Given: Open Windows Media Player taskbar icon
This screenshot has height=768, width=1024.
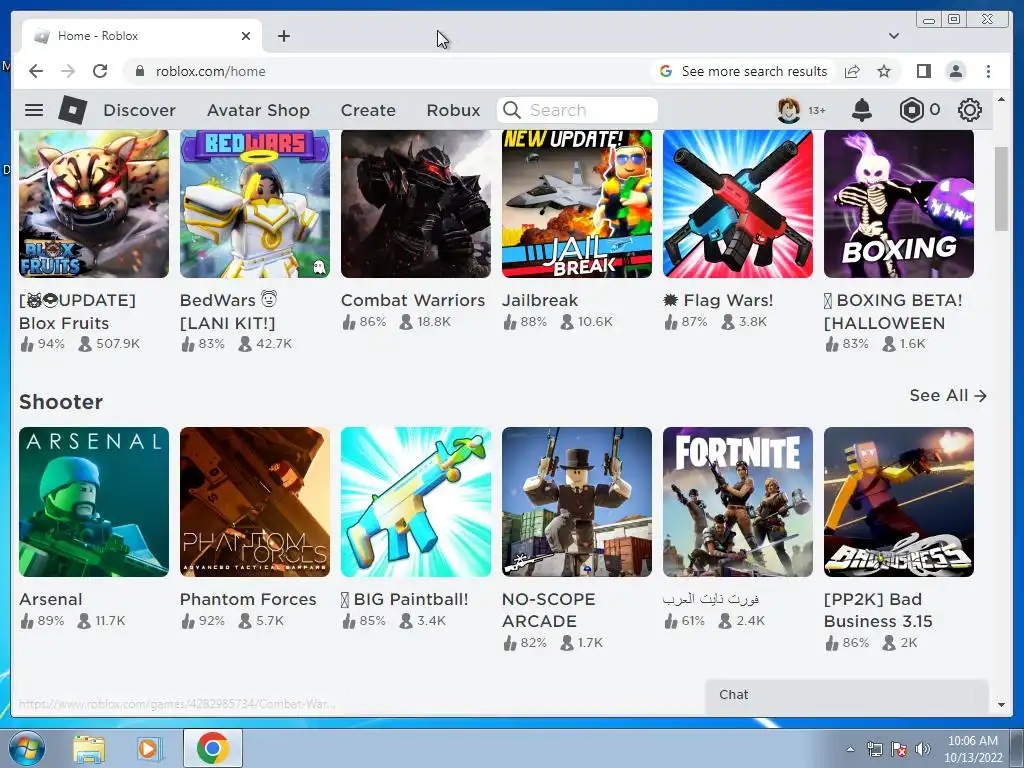Looking at the screenshot, I should (149, 749).
